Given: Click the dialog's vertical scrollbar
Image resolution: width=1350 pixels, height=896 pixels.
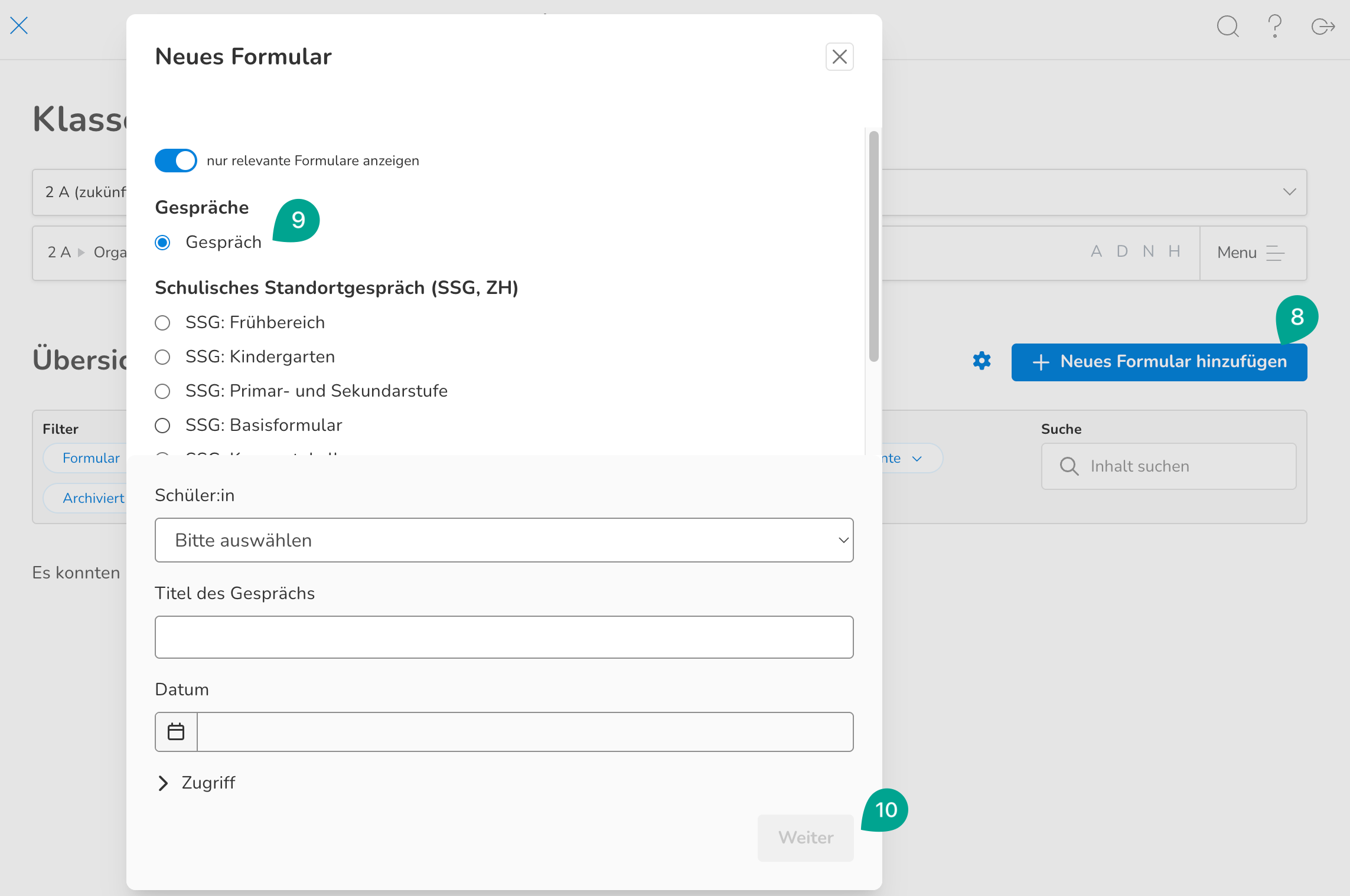Looking at the screenshot, I should pos(873,246).
